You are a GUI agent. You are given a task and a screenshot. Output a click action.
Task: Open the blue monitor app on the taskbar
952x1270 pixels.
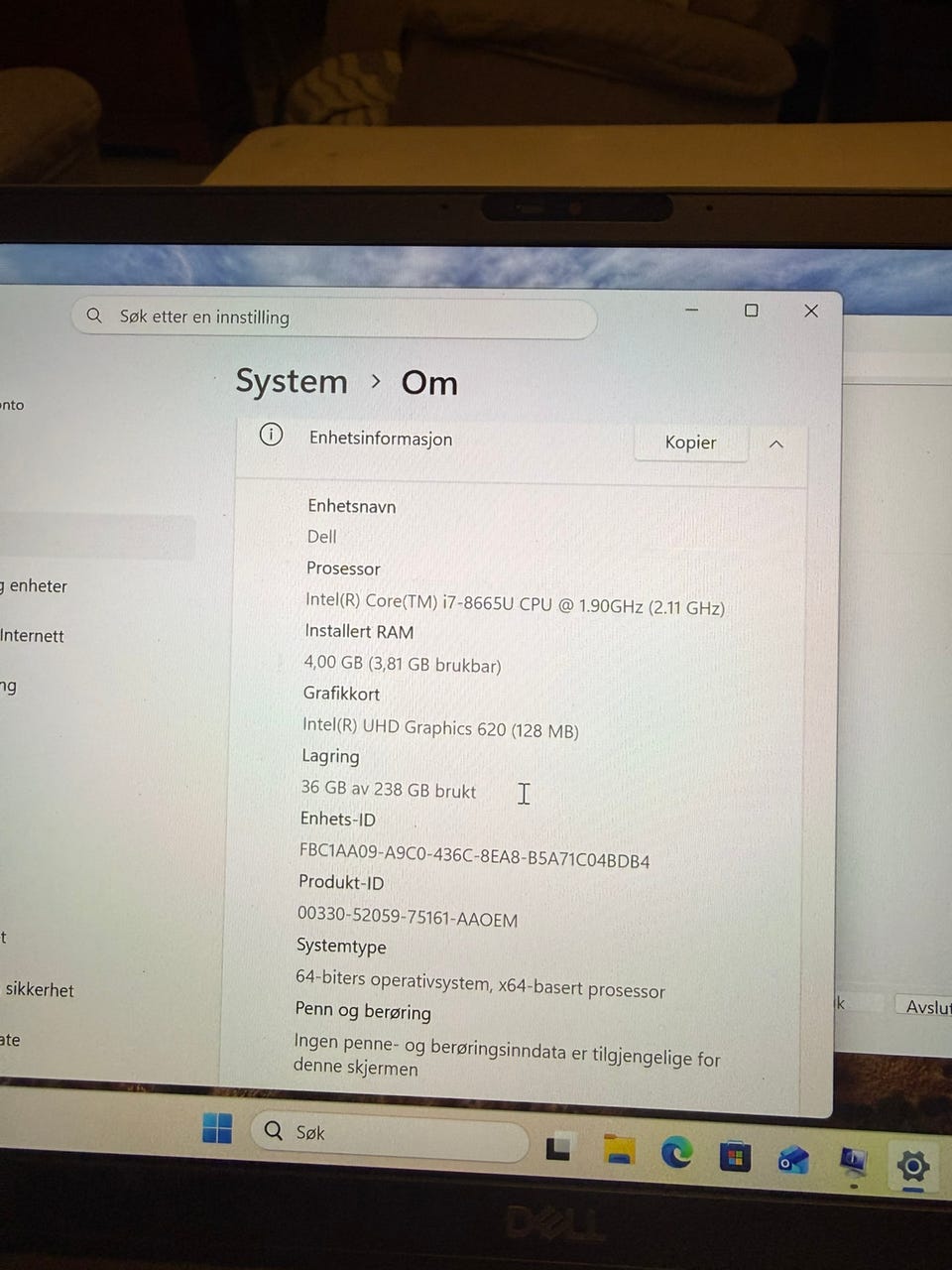[x=853, y=1162]
